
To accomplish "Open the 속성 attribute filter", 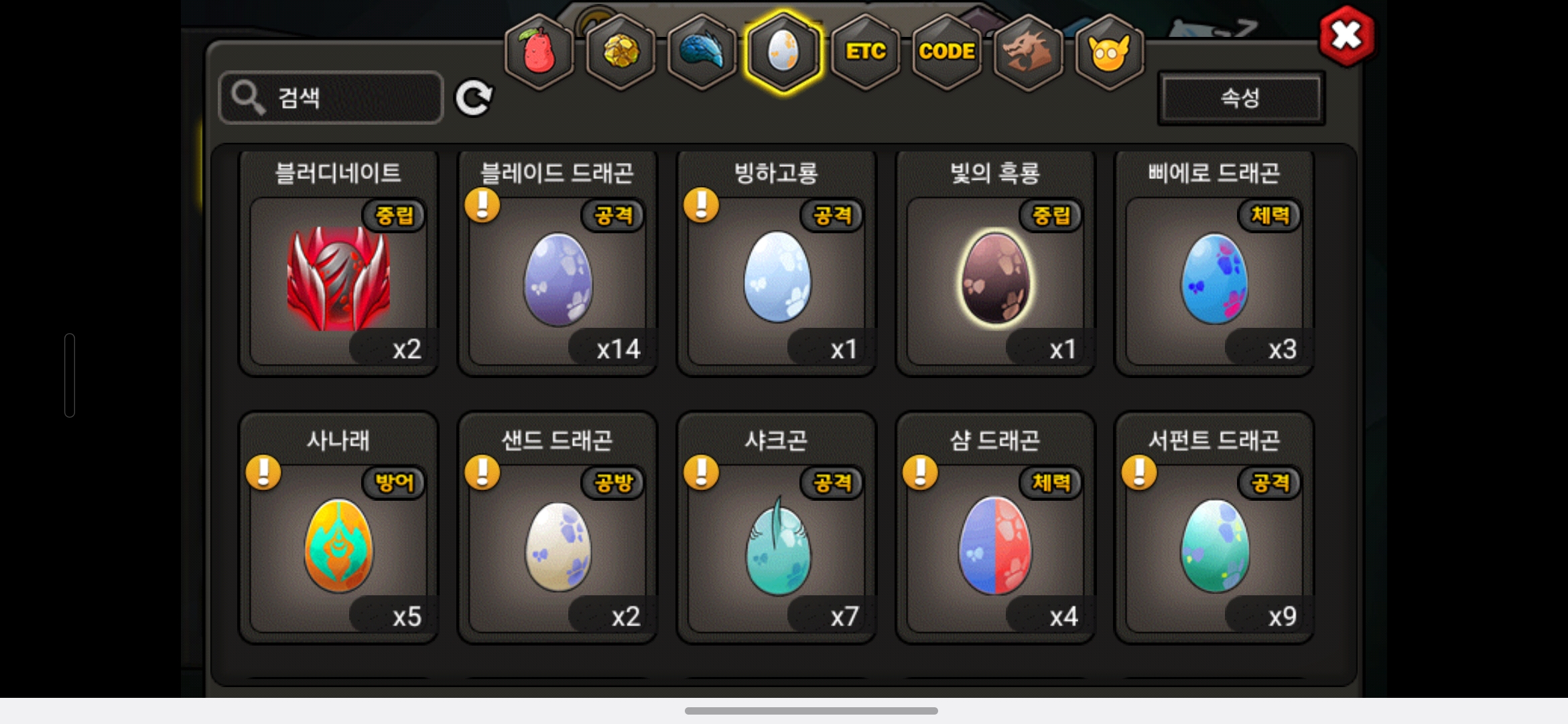I will pos(1241,98).
